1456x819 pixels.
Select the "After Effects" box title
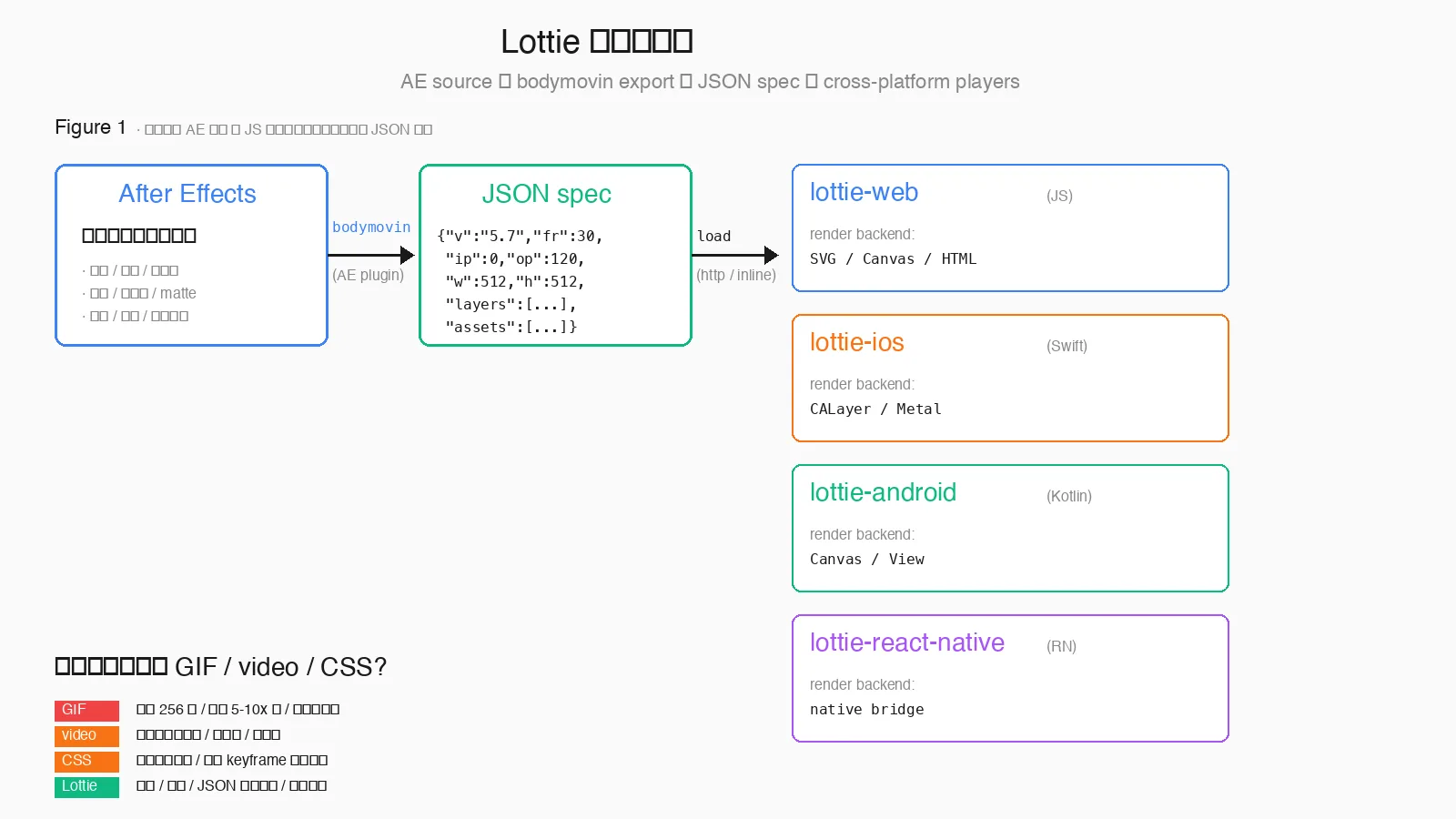(187, 194)
